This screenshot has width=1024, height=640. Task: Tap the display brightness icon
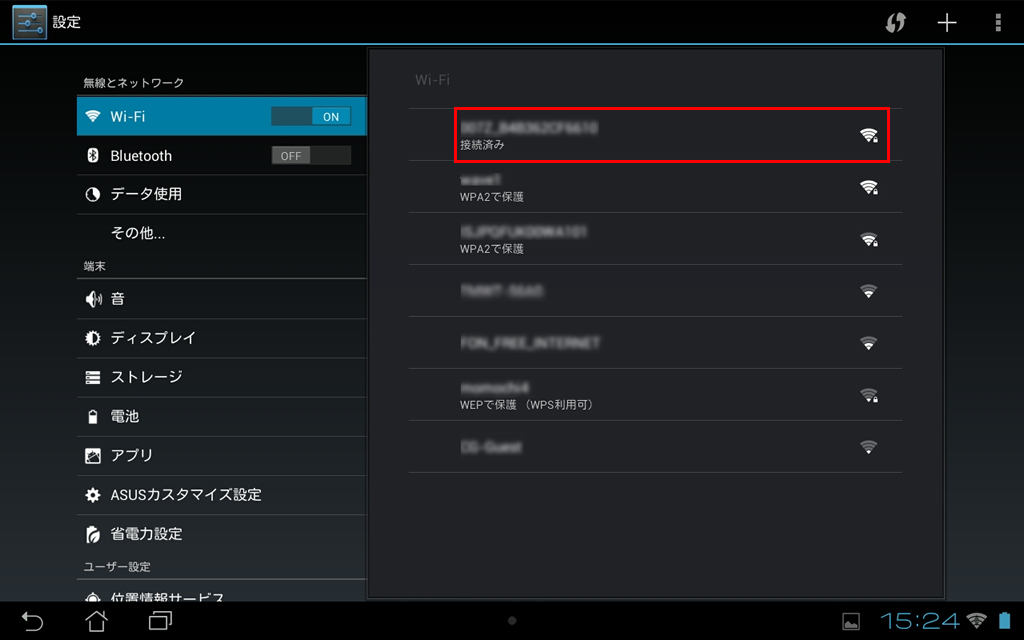click(93, 338)
